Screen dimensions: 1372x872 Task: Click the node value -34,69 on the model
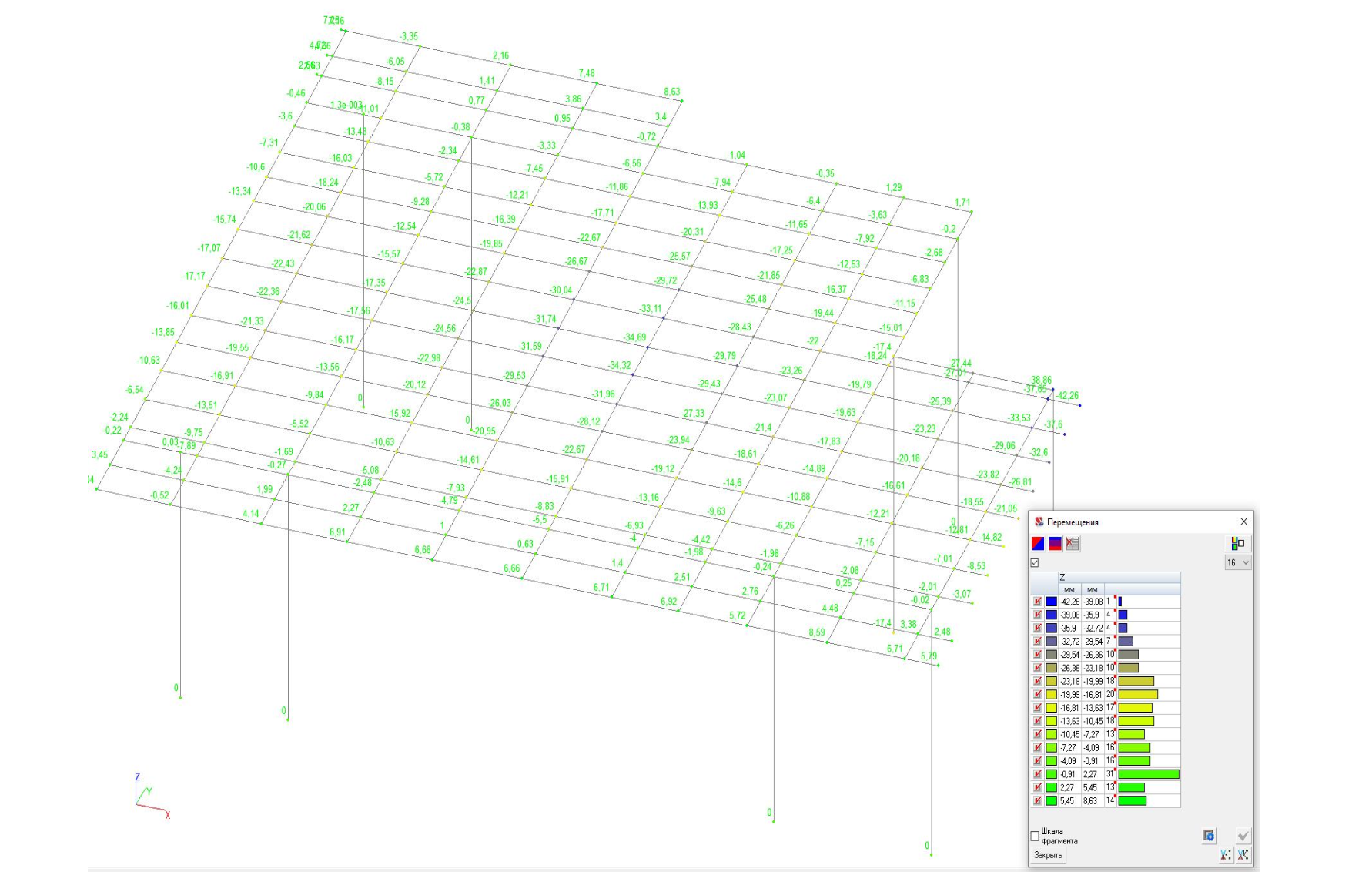[x=635, y=337]
